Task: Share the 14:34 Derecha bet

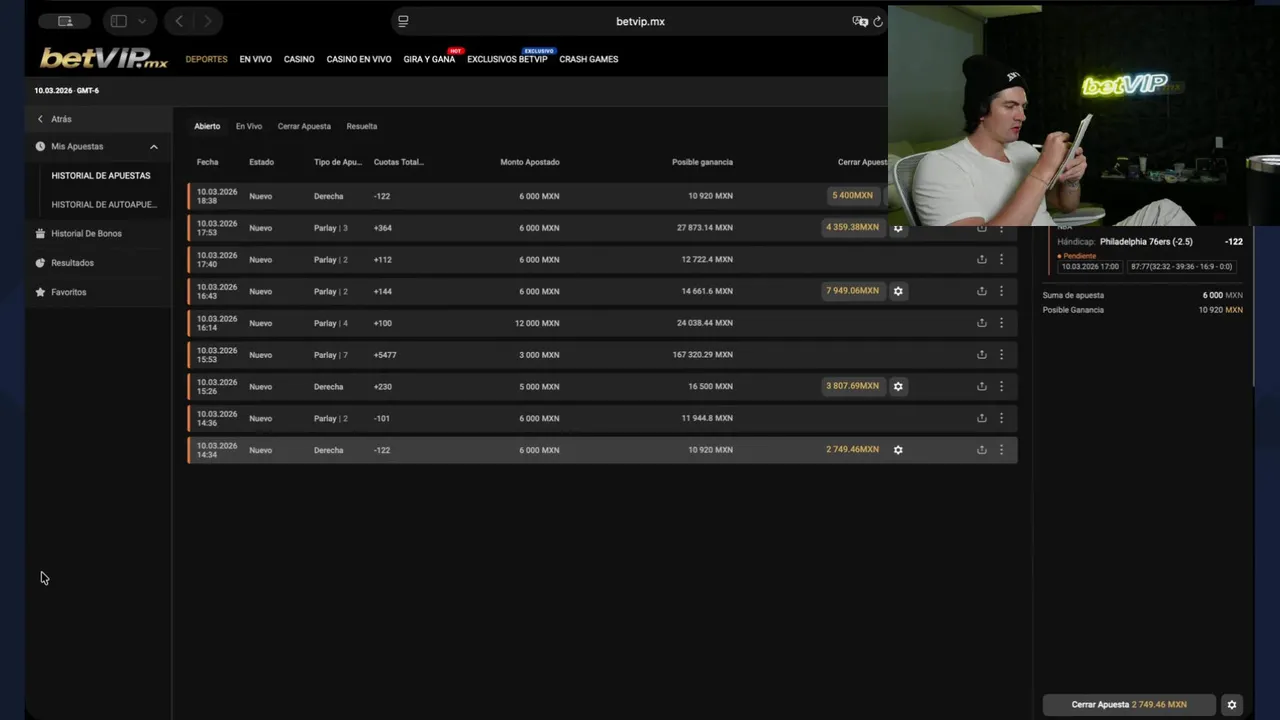Action: pyautogui.click(x=981, y=450)
